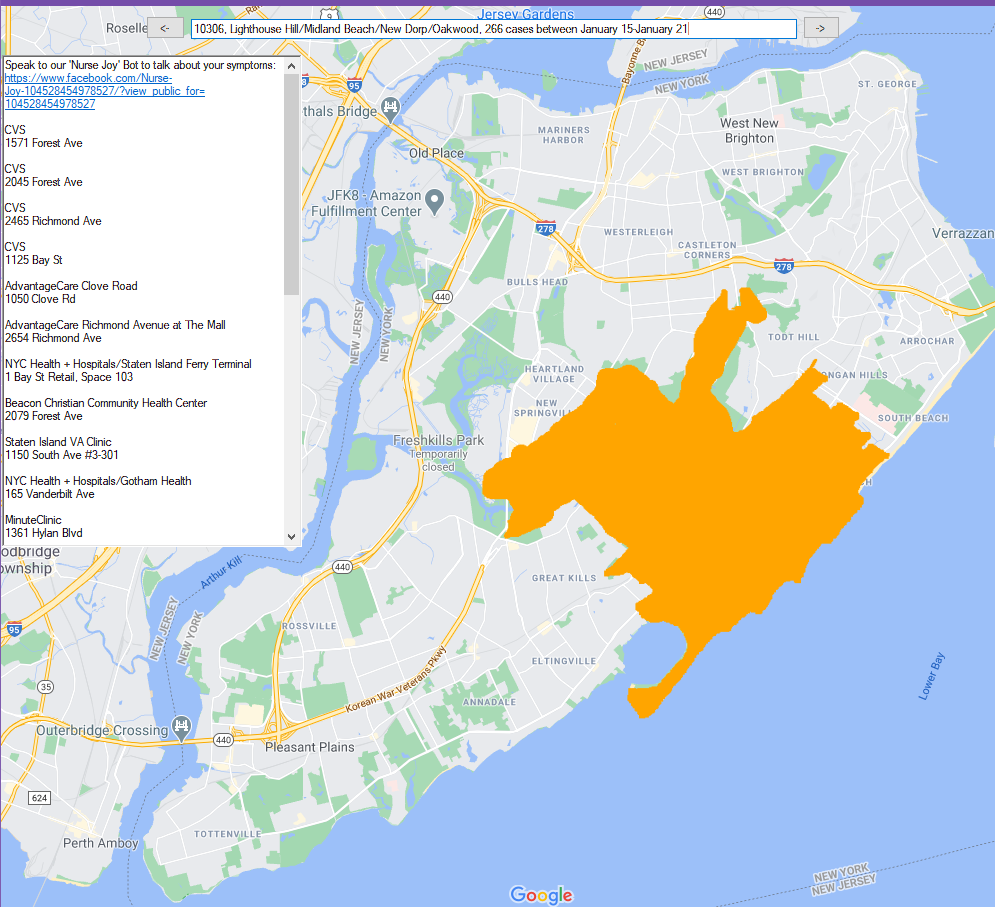Click the 'CASTLETON CORNERS' neighborhood label
The image size is (995, 907).
coord(707,250)
